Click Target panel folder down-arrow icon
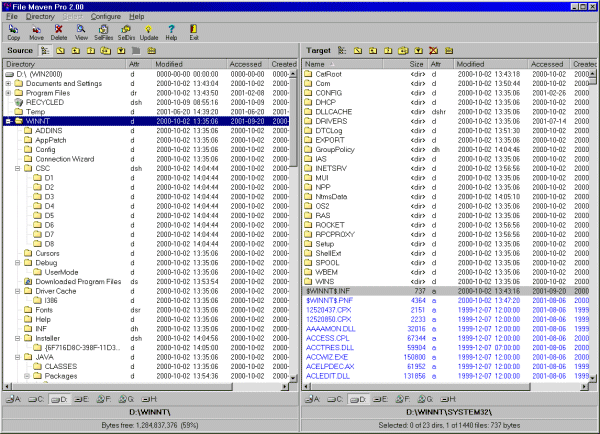This screenshot has height=434, width=600. coord(419,51)
